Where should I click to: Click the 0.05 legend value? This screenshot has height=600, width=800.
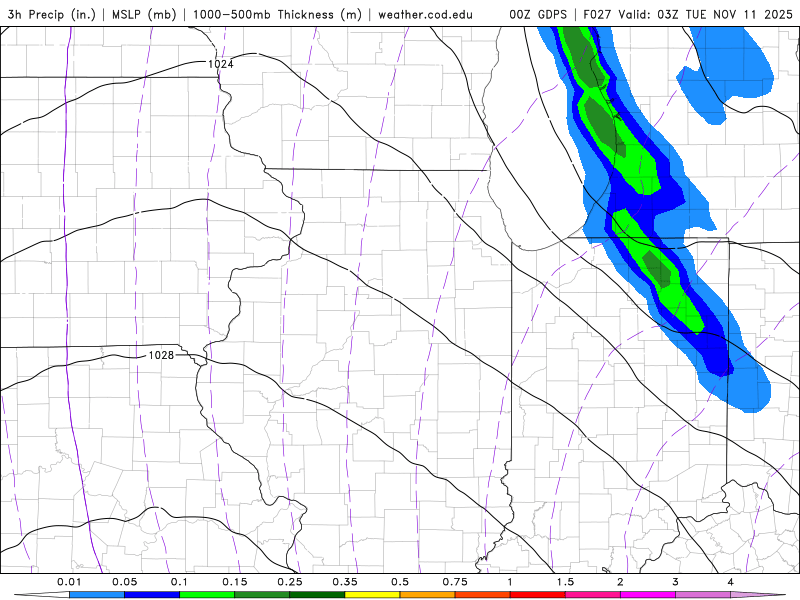(x=124, y=582)
